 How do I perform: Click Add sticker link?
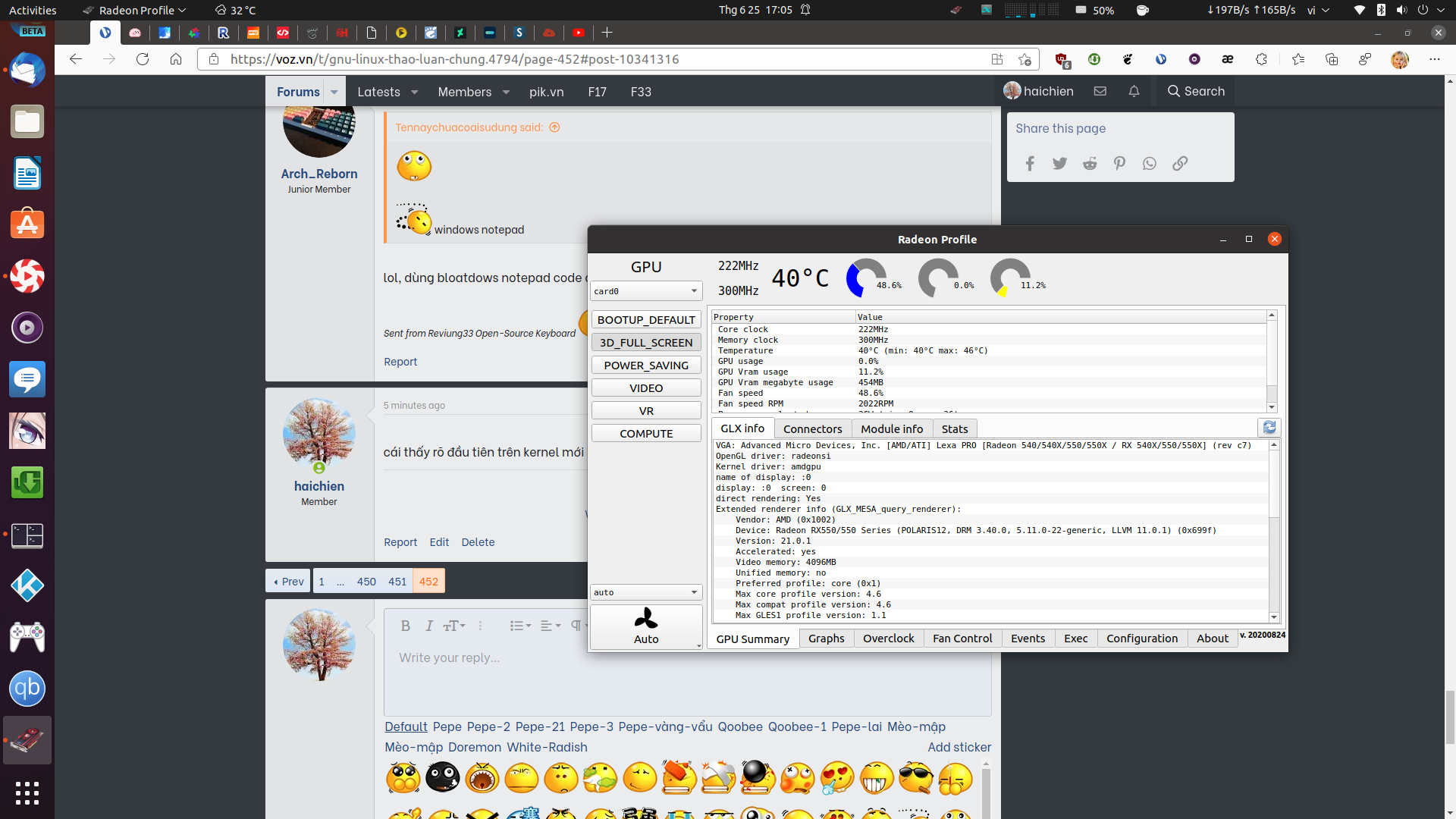coord(959,747)
